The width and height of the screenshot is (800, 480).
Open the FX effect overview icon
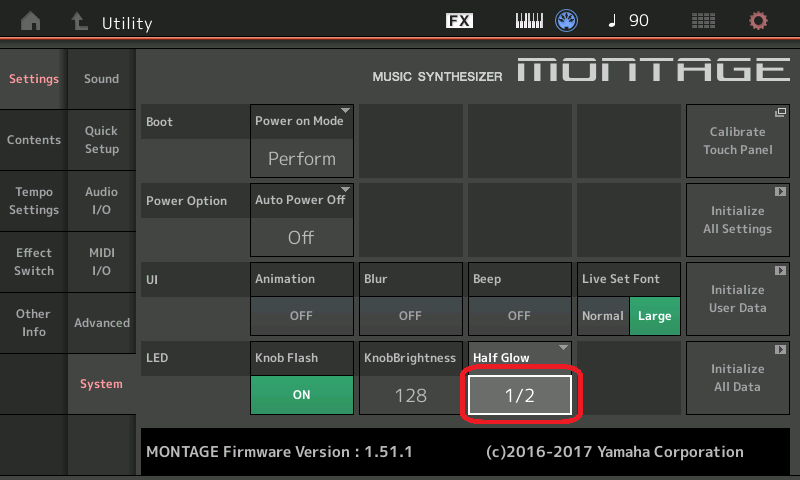[x=459, y=21]
